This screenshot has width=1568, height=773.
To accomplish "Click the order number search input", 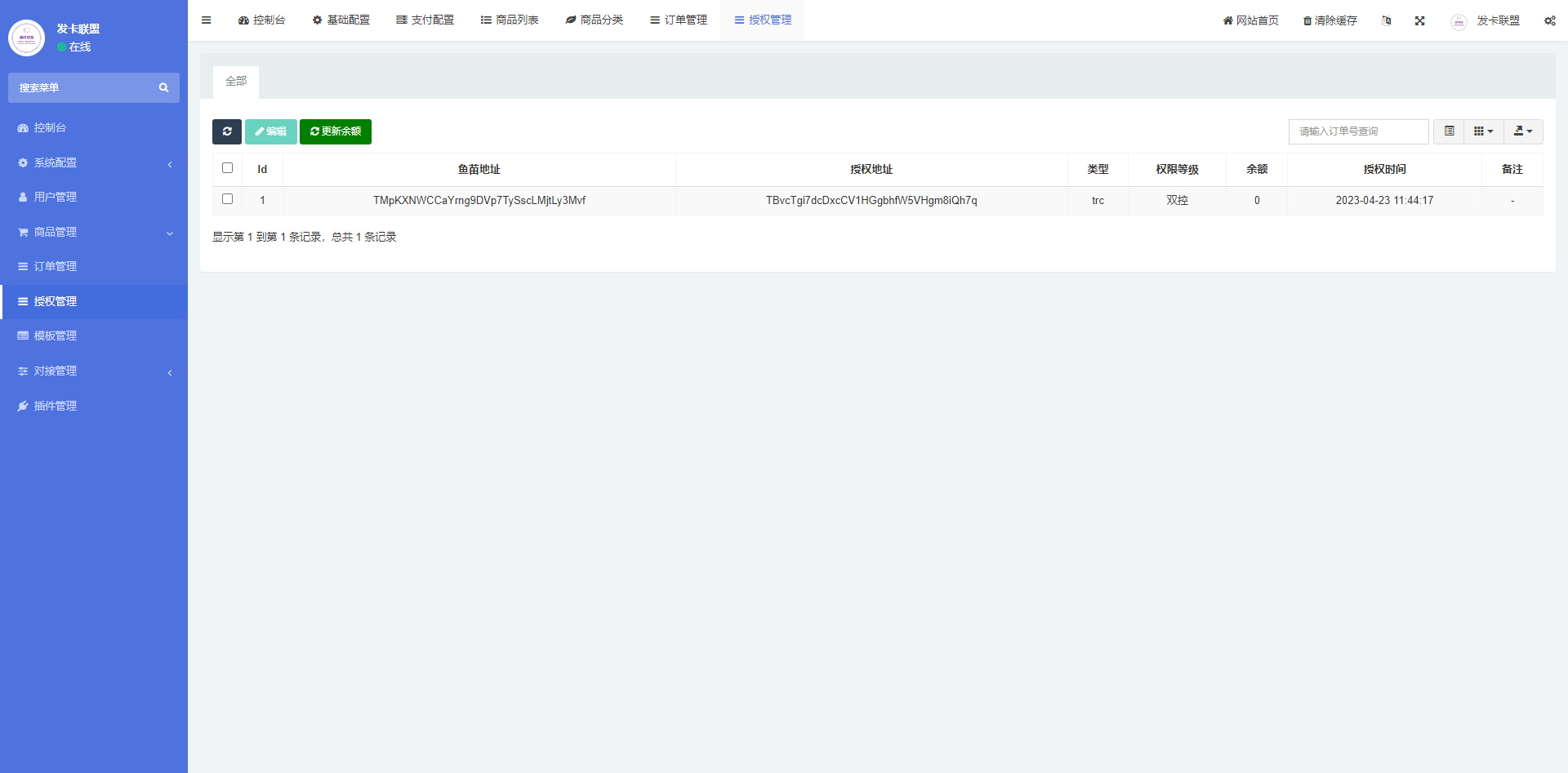I will (x=1359, y=131).
